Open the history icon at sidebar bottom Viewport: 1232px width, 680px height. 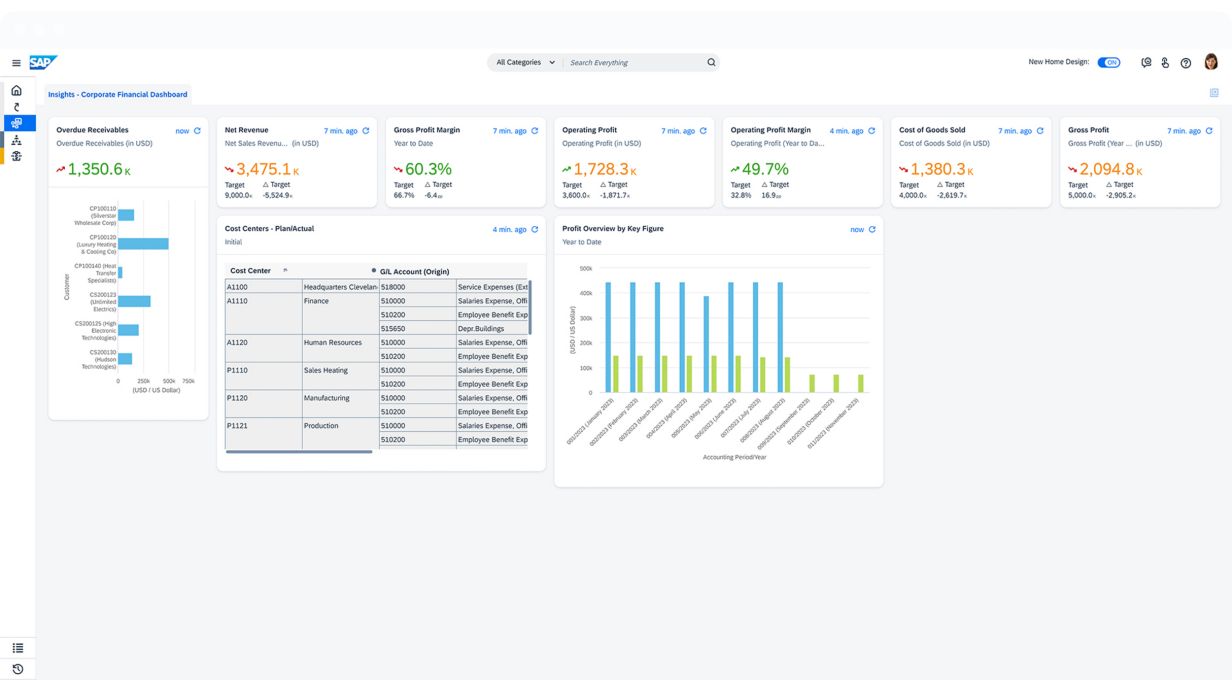pyautogui.click(x=17, y=669)
